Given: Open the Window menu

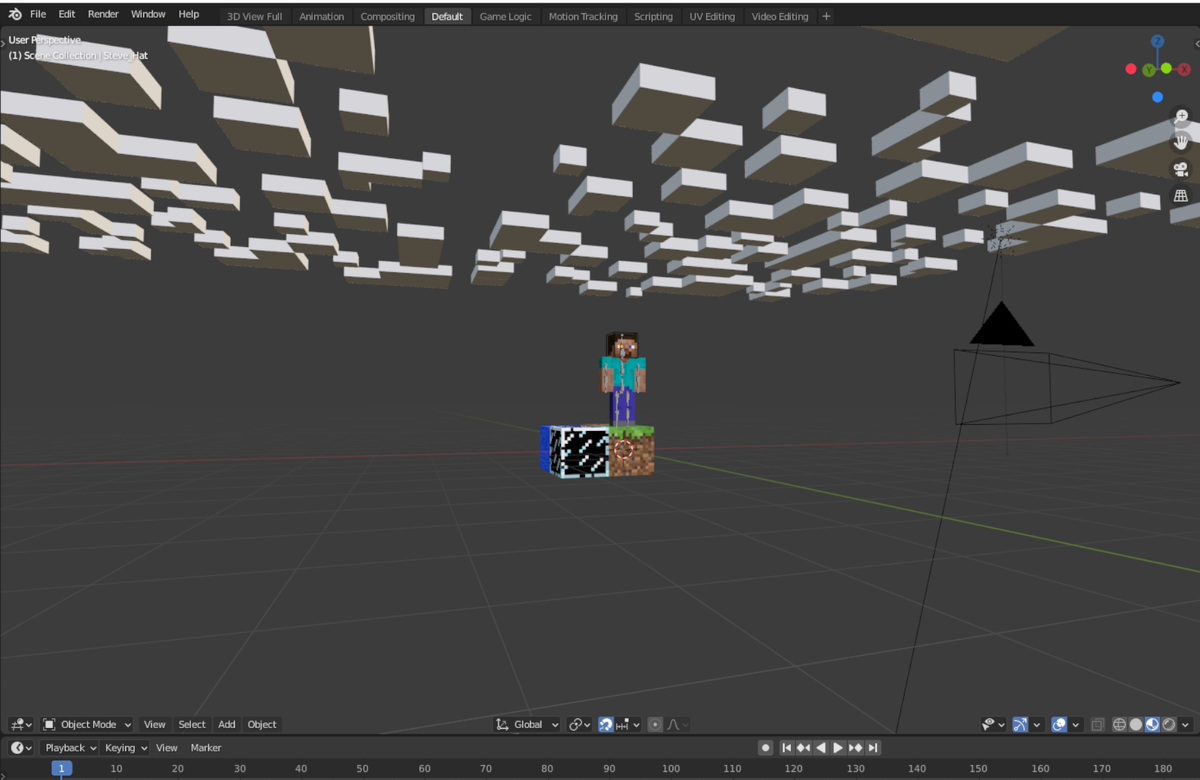Looking at the screenshot, I should tap(148, 14).
